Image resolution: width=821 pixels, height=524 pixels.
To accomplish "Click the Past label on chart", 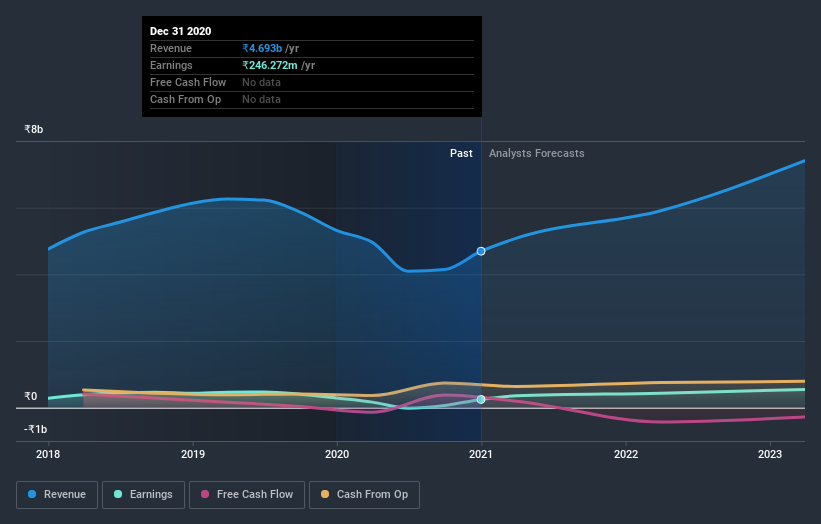I will [x=461, y=153].
